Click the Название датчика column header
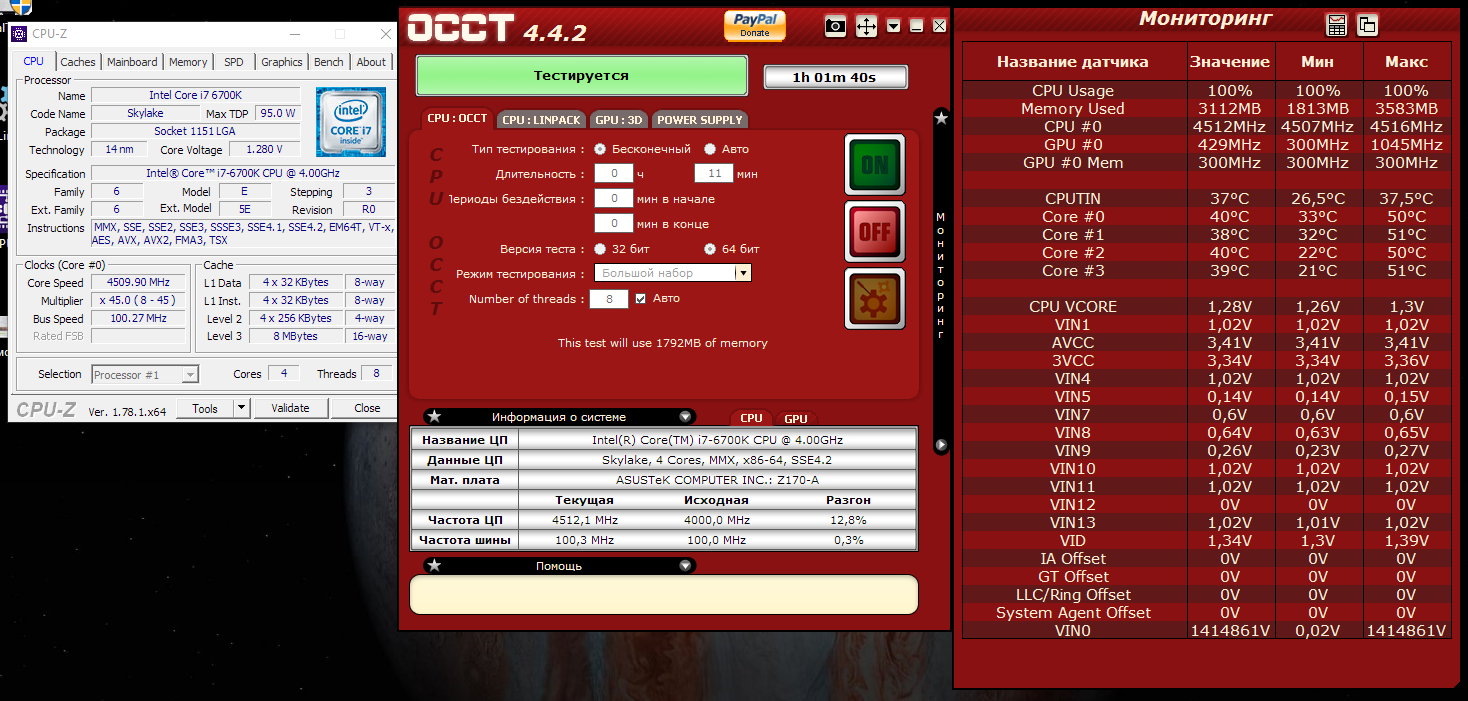Image resolution: width=1468 pixels, height=701 pixels. pyautogui.click(x=1073, y=62)
